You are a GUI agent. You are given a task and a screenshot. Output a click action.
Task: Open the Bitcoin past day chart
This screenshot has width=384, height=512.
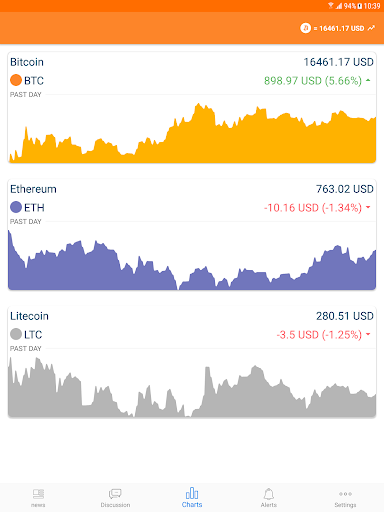pos(192,133)
